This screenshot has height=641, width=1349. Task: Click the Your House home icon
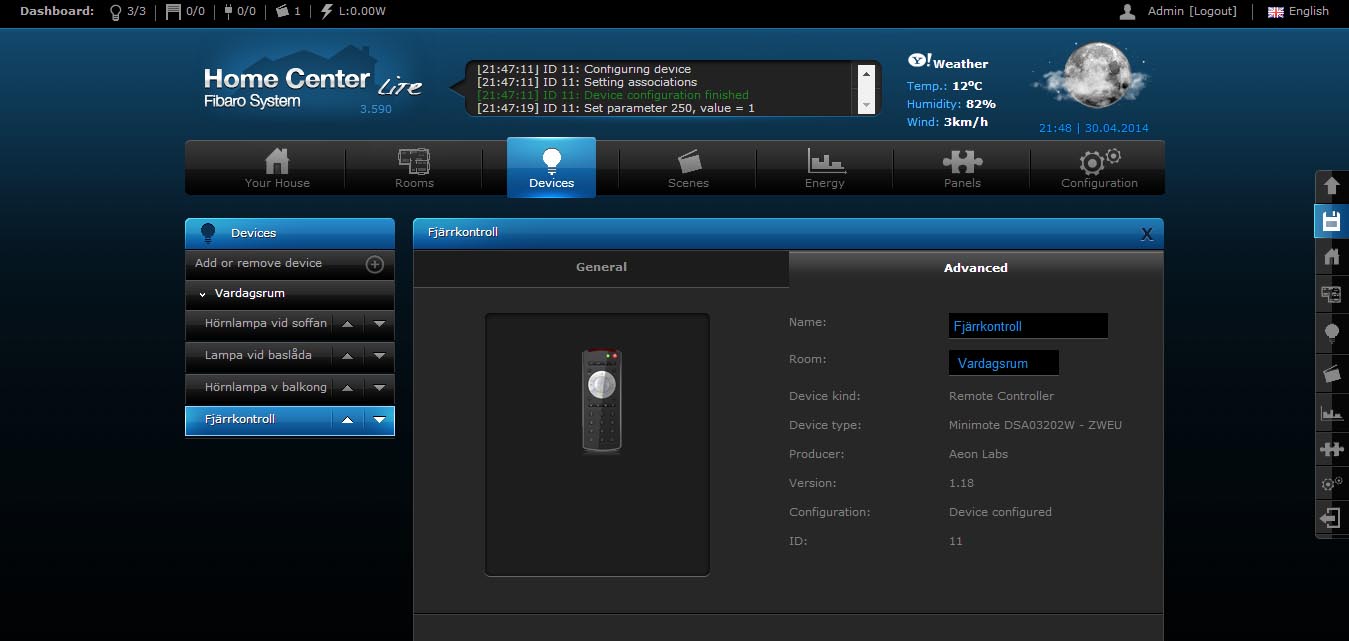click(x=277, y=167)
